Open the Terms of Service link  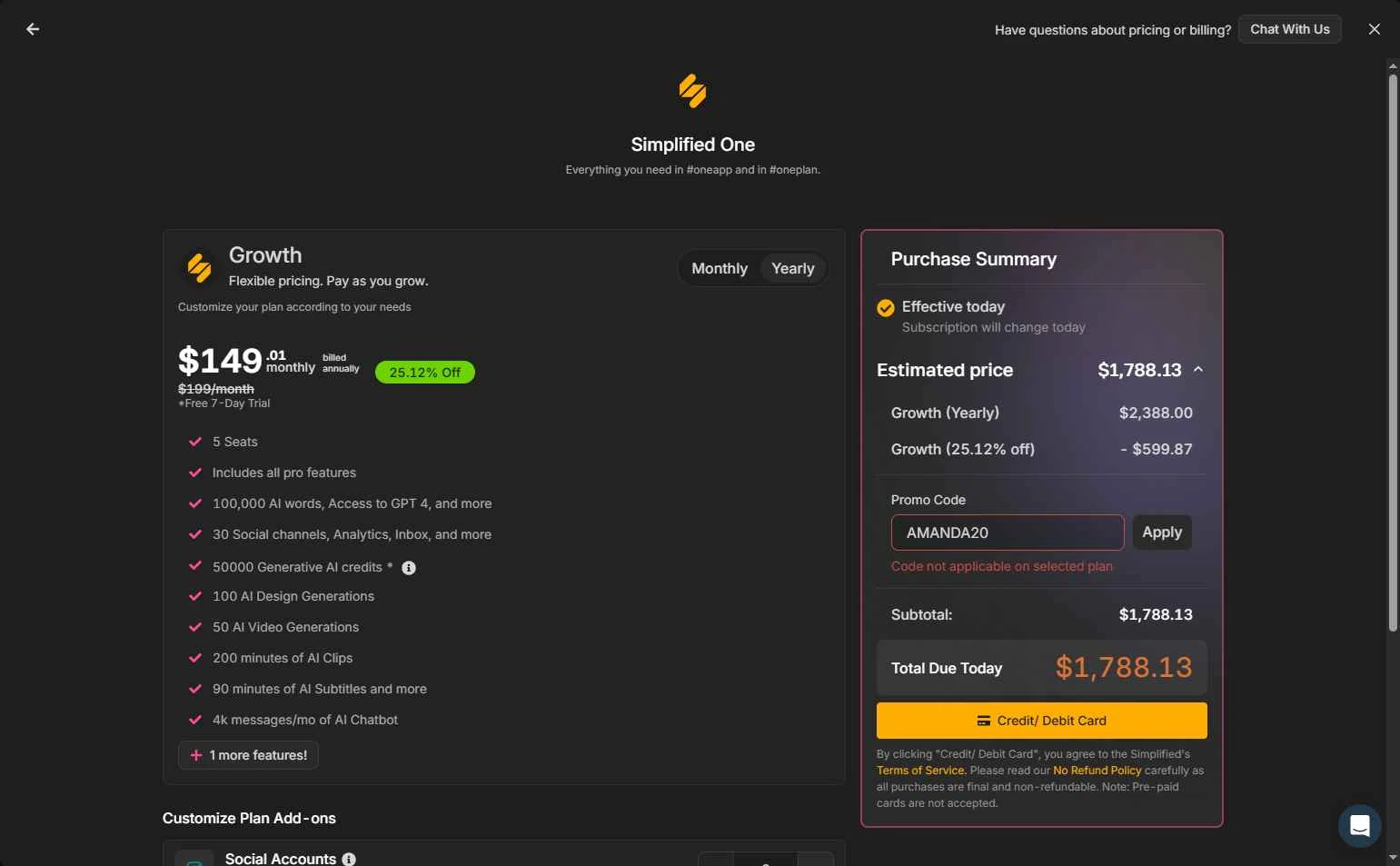920,771
